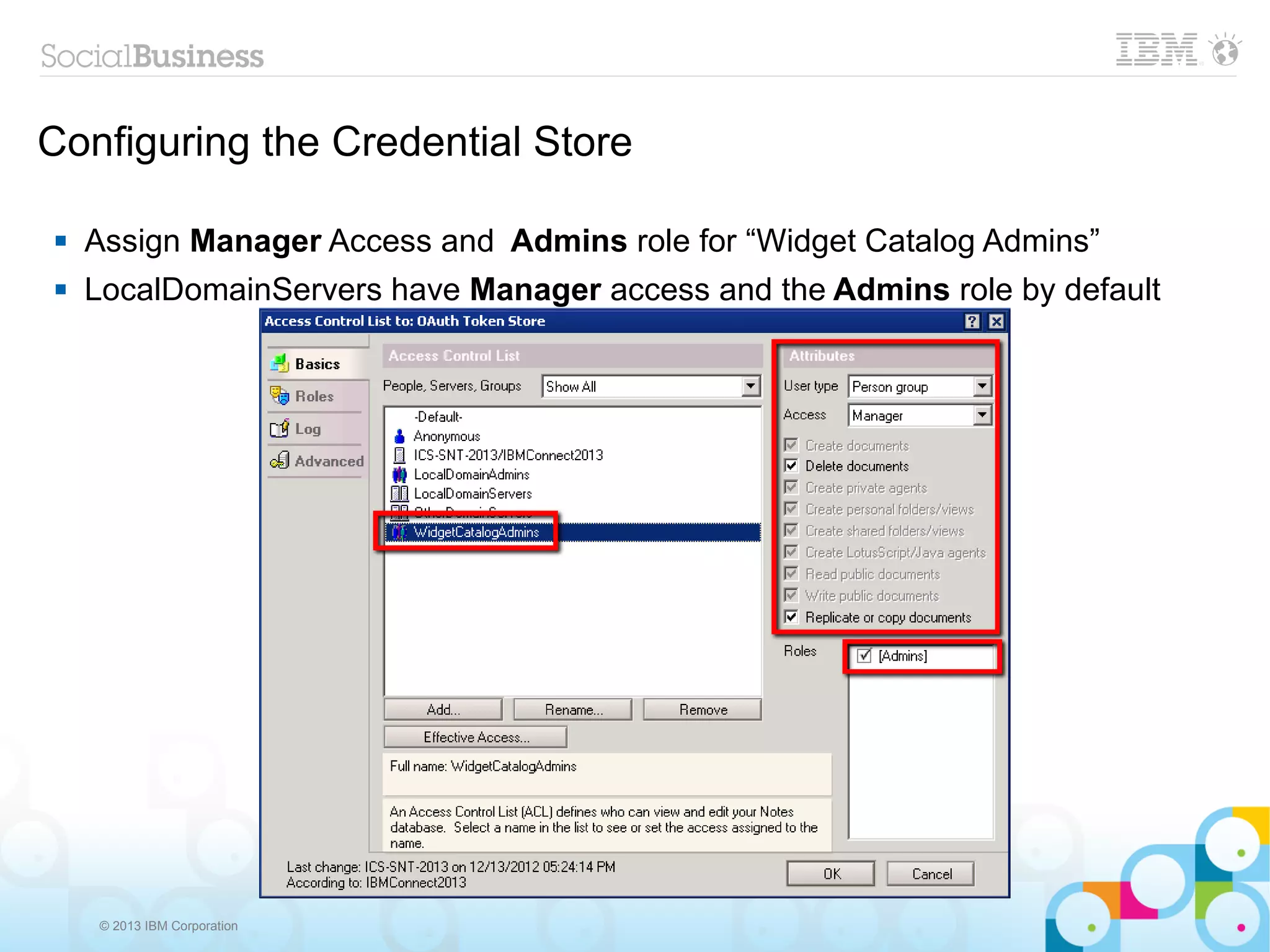Toggle Read public documents checkbox
The height and width of the screenshot is (952, 1270).
[791, 574]
